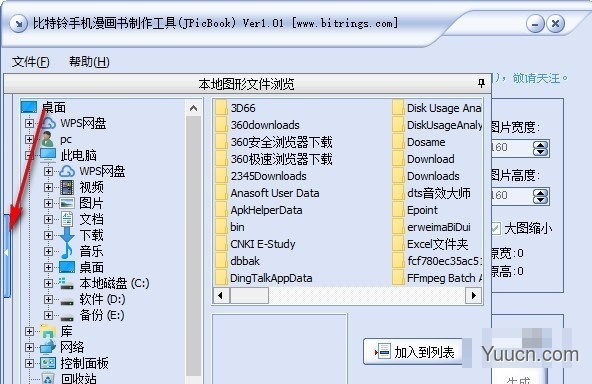
Task: Select the 360安全浏览器下载 folder
Action: point(274,142)
